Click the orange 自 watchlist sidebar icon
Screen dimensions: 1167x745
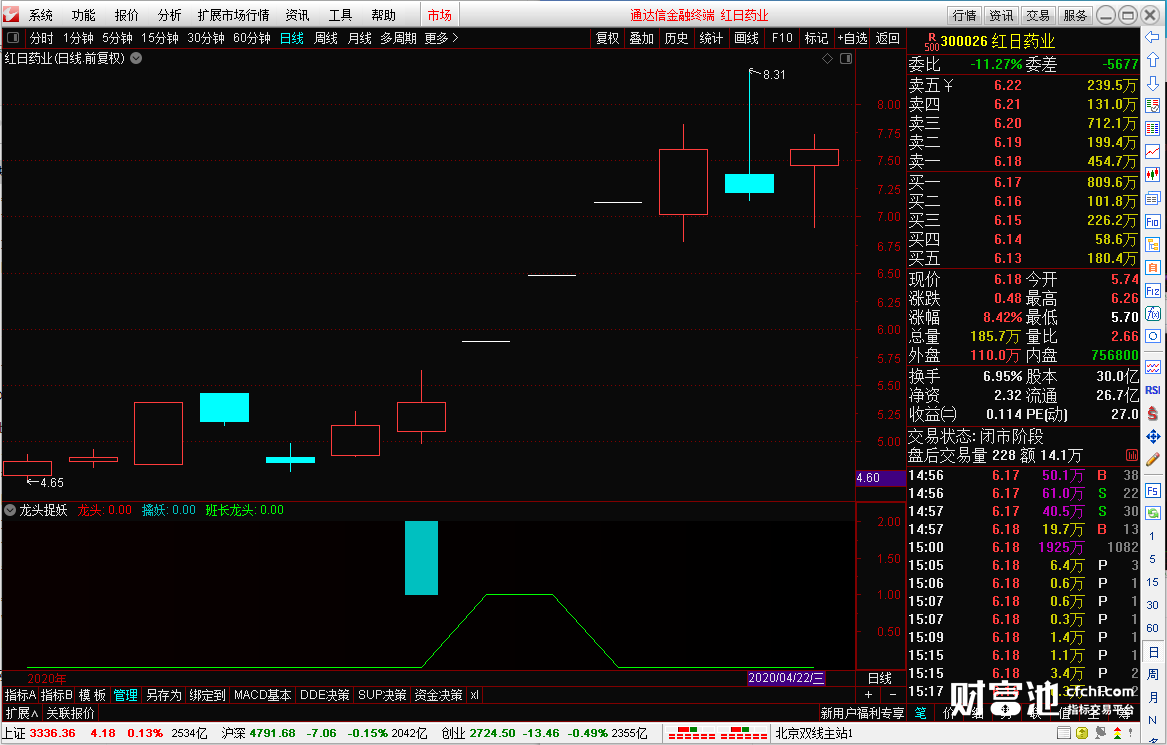click(x=1153, y=267)
